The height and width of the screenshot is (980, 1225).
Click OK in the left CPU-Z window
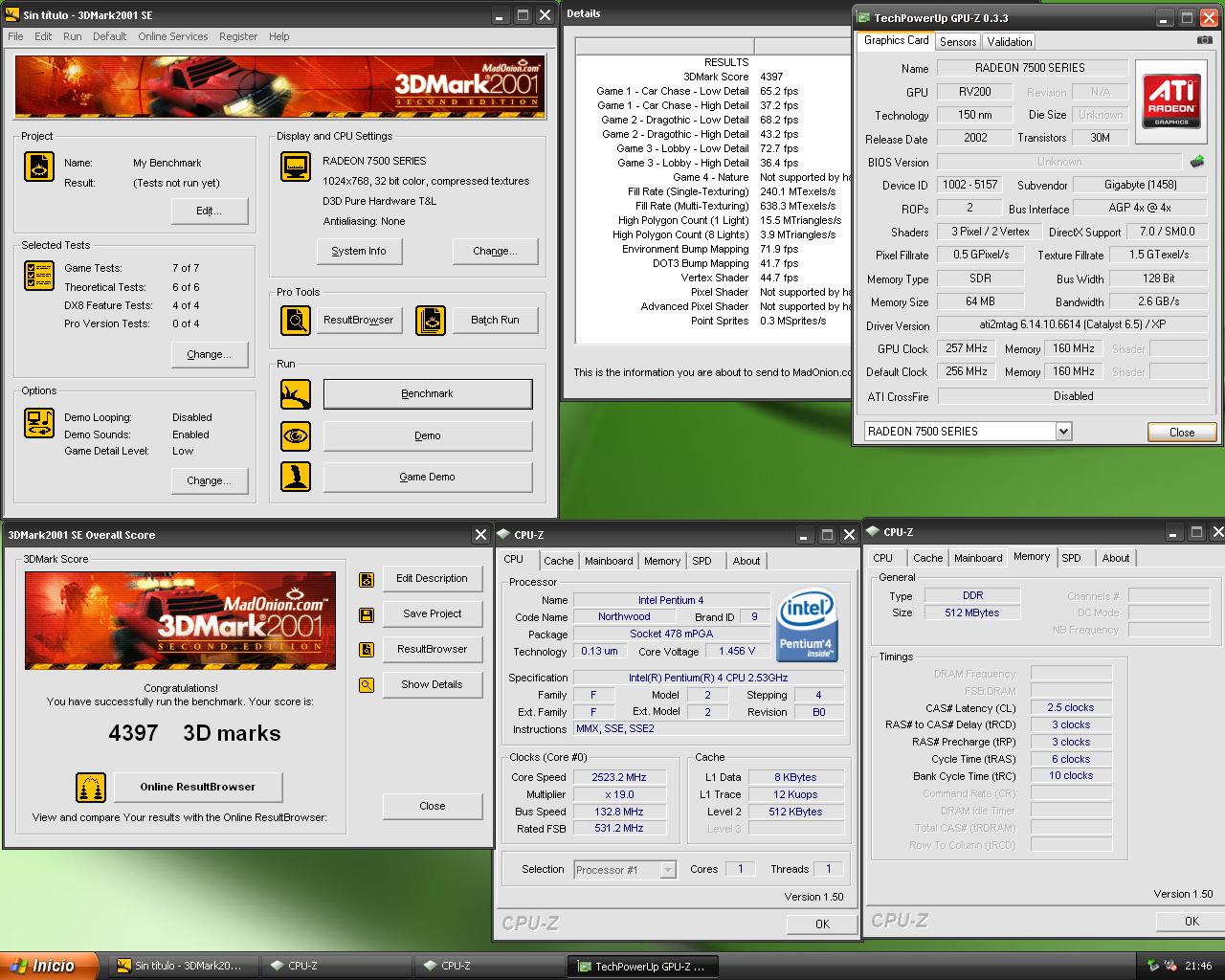[x=822, y=924]
